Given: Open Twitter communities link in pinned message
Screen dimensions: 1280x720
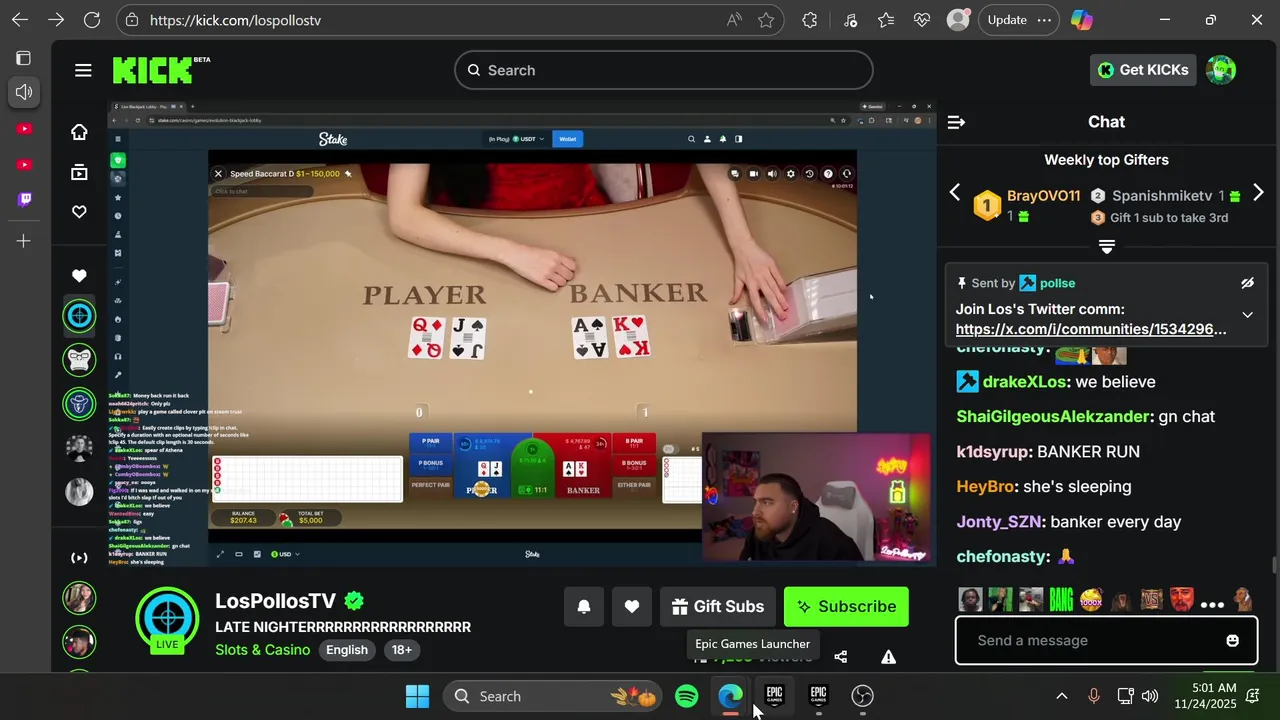Looking at the screenshot, I should click(1091, 329).
